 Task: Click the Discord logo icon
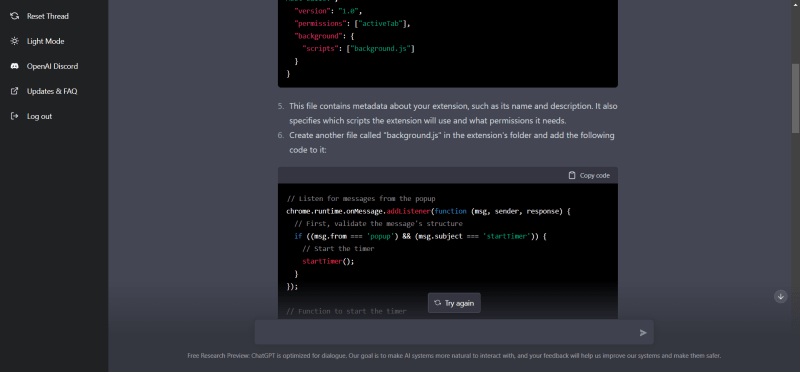pyautogui.click(x=15, y=66)
